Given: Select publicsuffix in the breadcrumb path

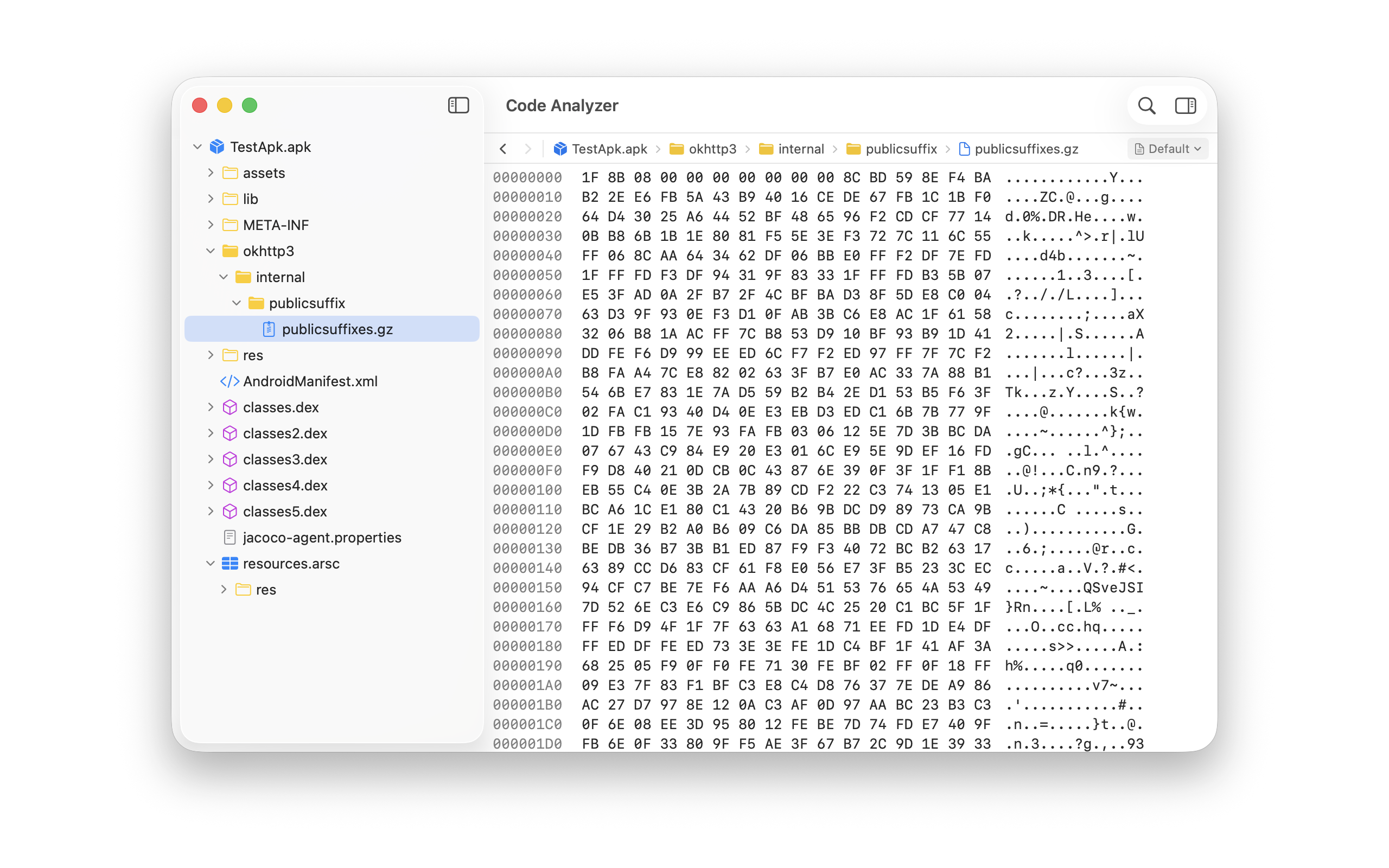Looking at the screenshot, I should point(901,149).
